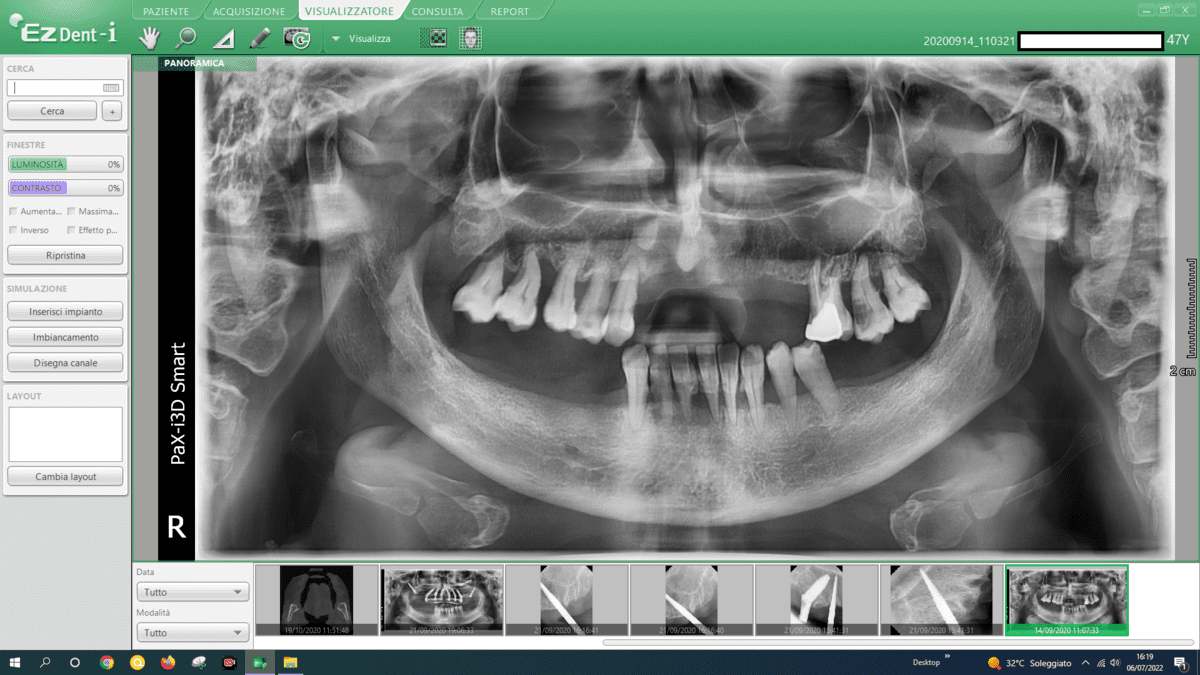Click the face photo icon
The height and width of the screenshot is (675, 1200).
point(470,38)
